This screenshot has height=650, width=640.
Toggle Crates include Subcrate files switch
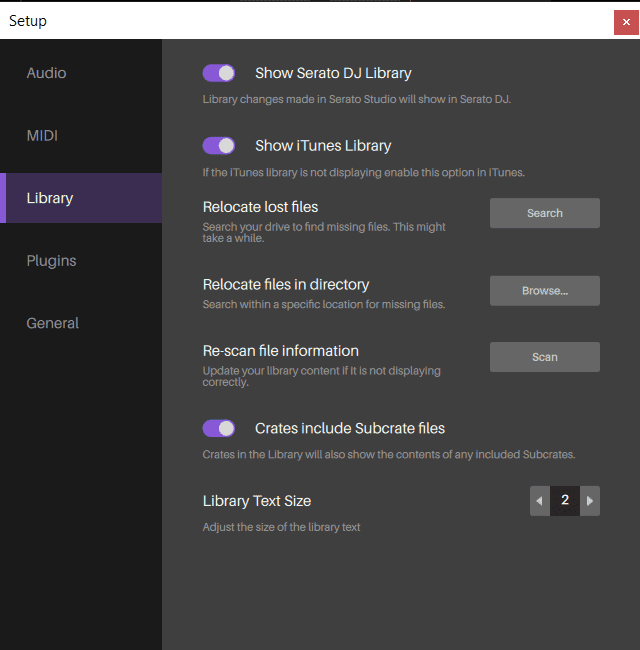pyautogui.click(x=218, y=428)
